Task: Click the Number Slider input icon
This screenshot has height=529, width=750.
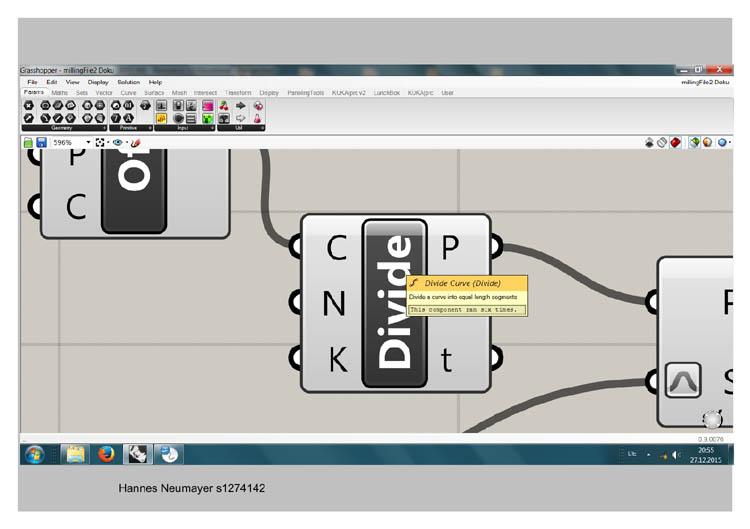Action: (x=162, y=105)
